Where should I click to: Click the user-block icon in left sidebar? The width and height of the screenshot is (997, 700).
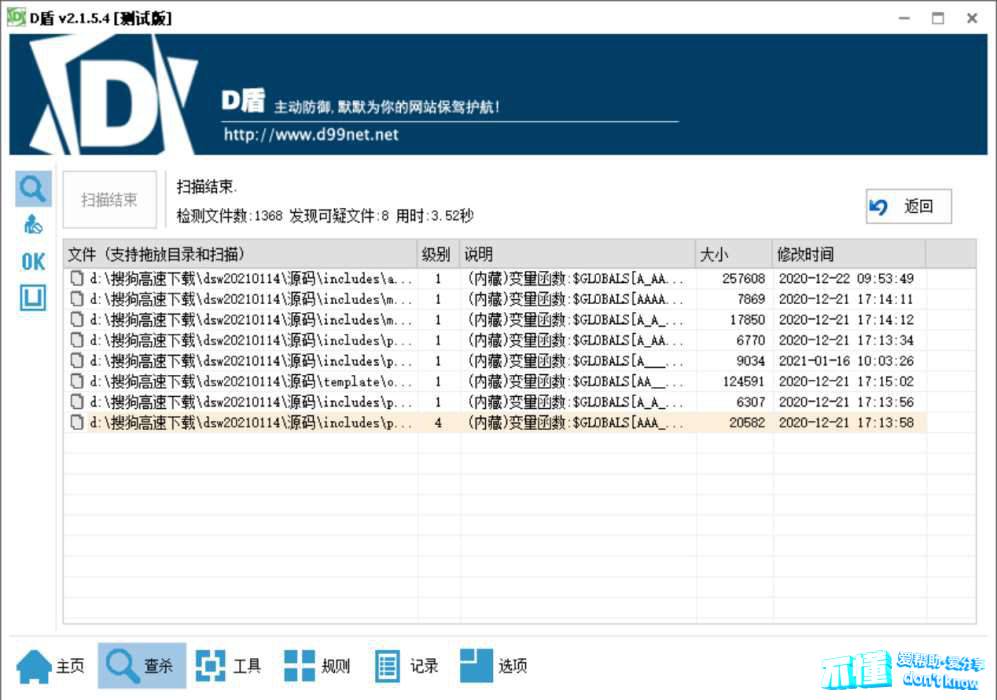(33, 224)
